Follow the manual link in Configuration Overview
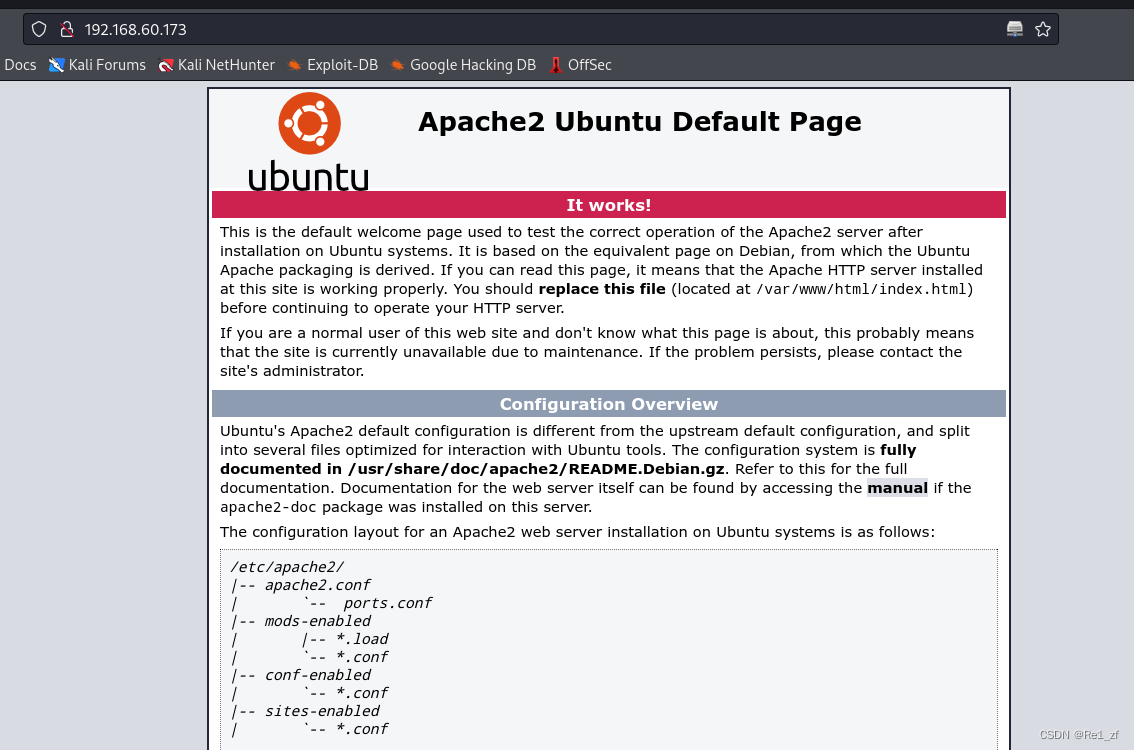Image resolution: width=1134 pixels, height=750 pixels. (897, 488)
